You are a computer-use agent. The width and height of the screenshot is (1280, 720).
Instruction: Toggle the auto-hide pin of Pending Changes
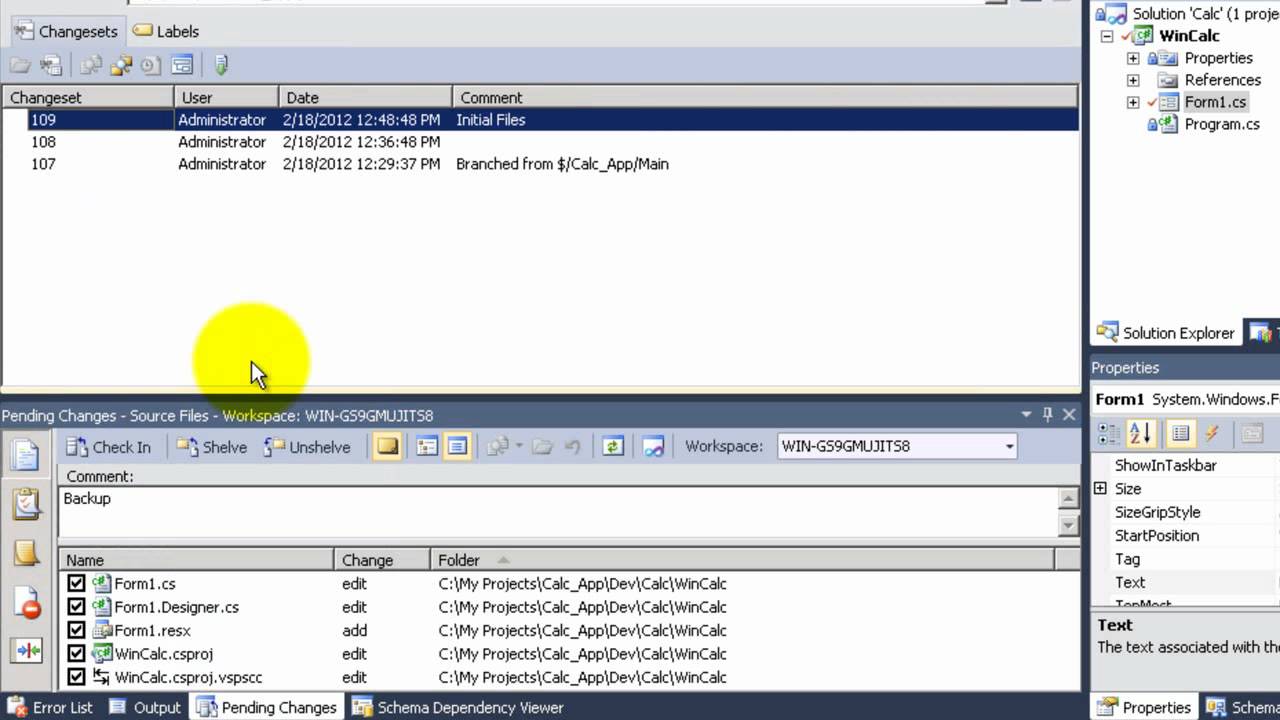[x=1048, y=414]
